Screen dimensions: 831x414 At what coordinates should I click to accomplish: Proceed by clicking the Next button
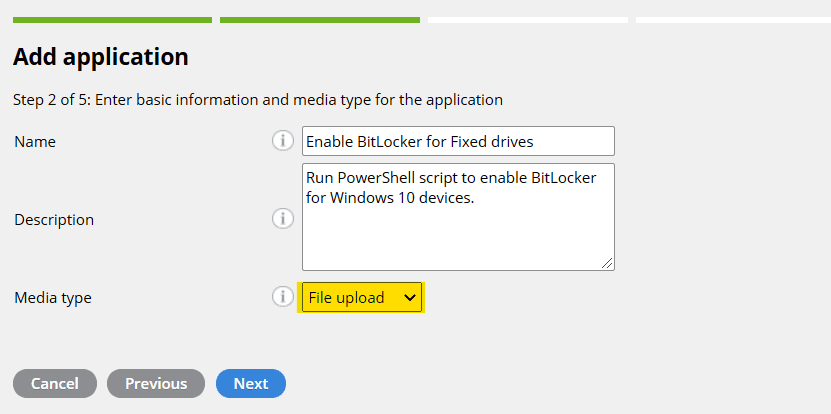(251, 383)
